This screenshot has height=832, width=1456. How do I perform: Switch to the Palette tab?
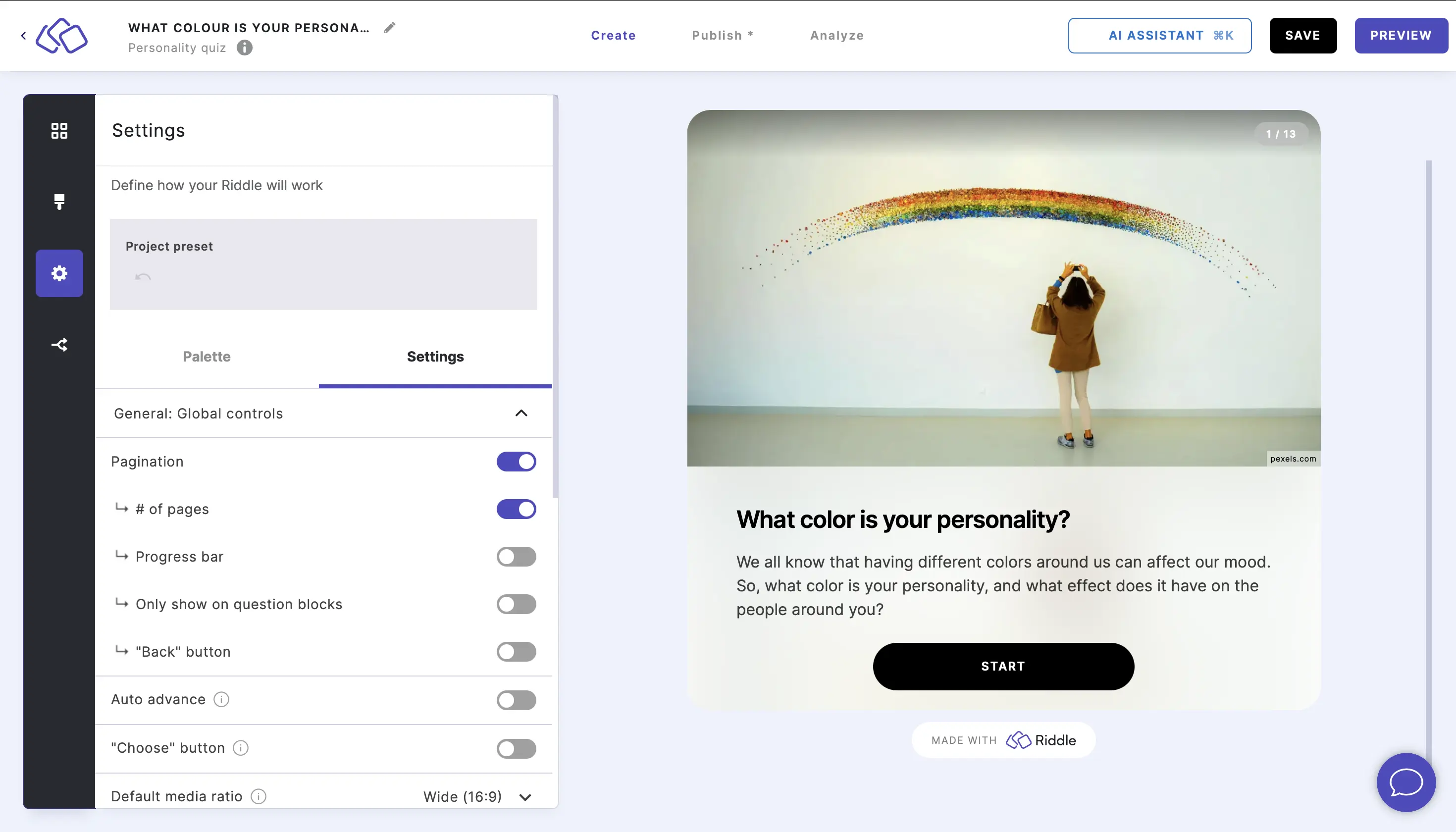pos(206,356)
